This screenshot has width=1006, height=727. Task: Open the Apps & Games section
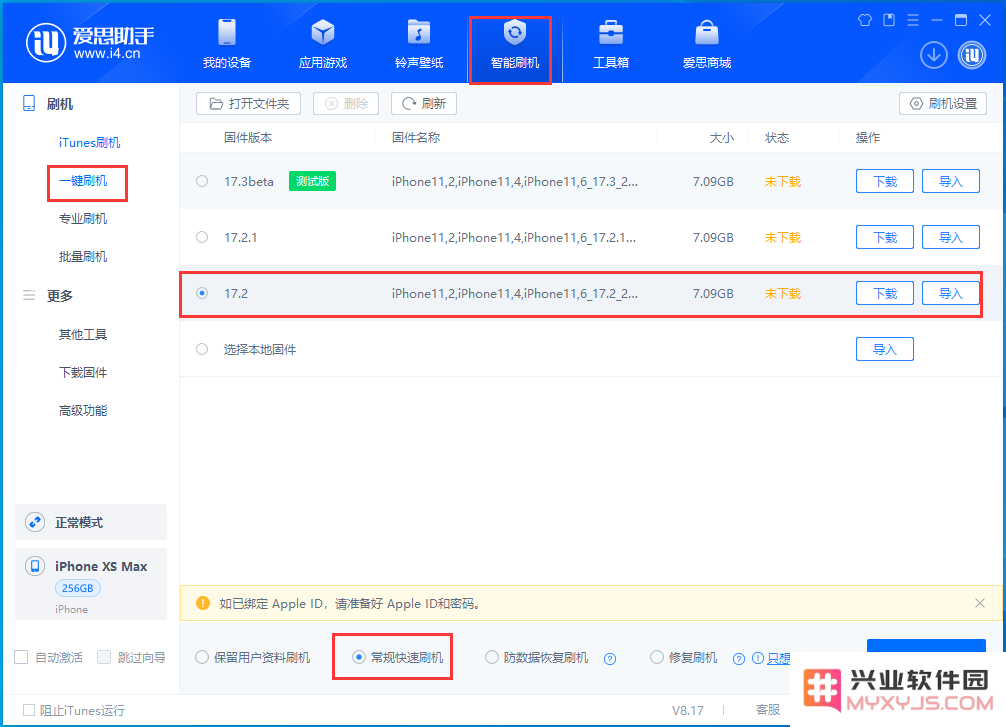pos(323,44)
